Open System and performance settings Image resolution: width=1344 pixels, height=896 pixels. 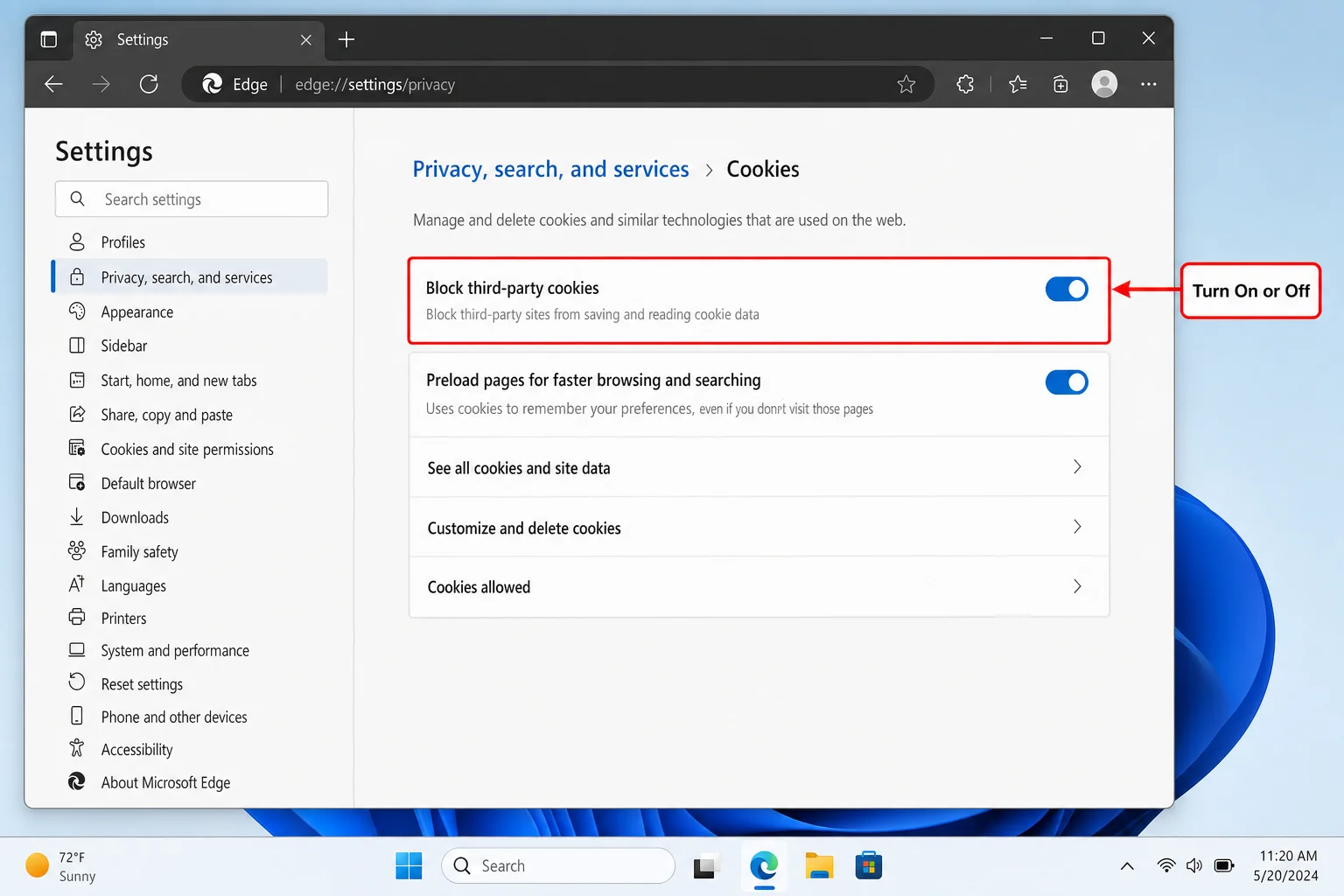[x=189, y=650]
